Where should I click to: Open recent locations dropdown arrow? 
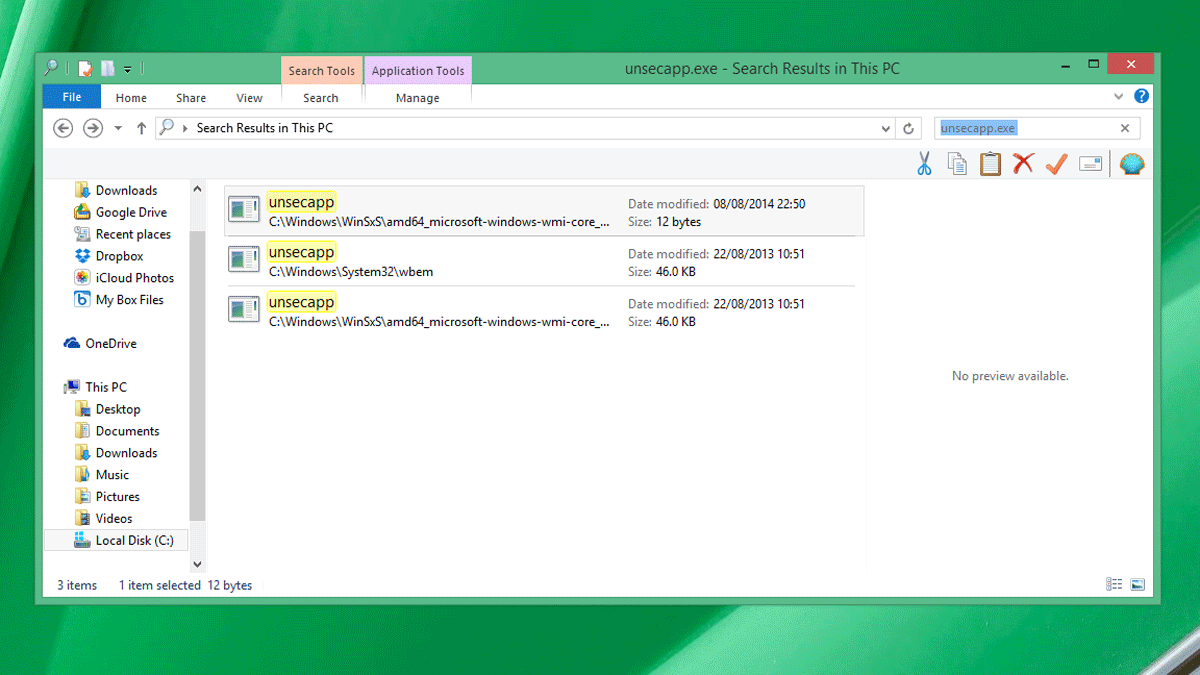(118, 128)
